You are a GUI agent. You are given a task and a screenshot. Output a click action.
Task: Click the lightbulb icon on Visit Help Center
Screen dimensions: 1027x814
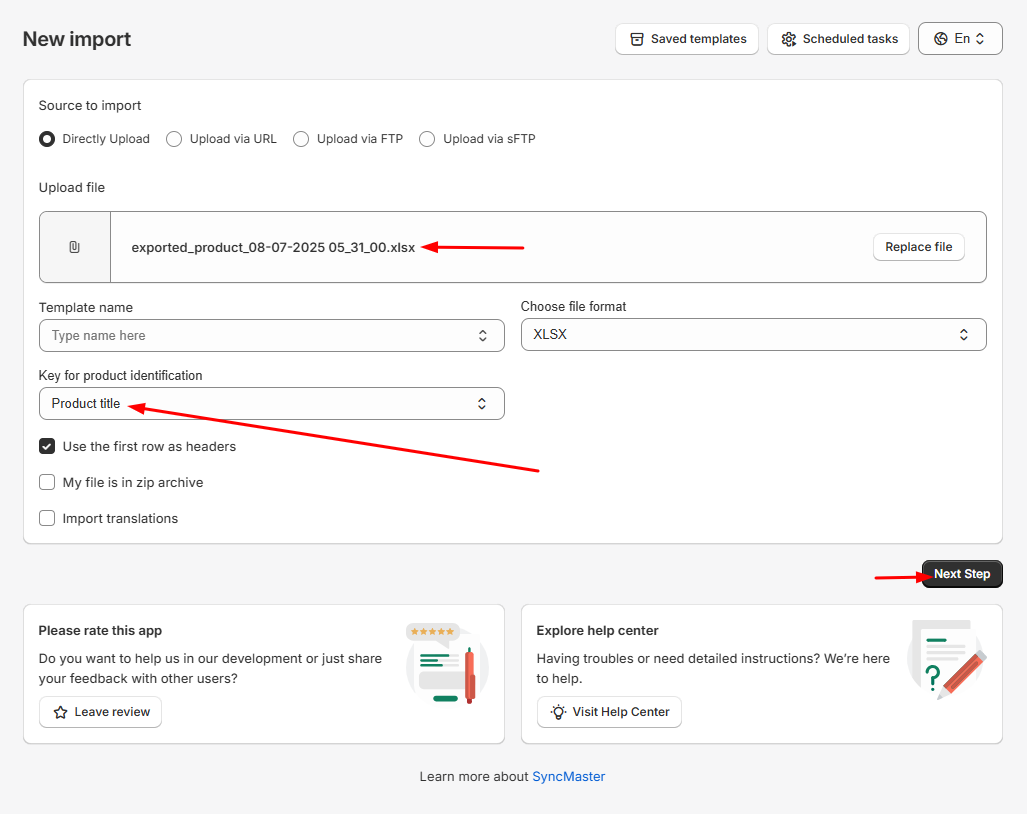click(x=558, y=712)
